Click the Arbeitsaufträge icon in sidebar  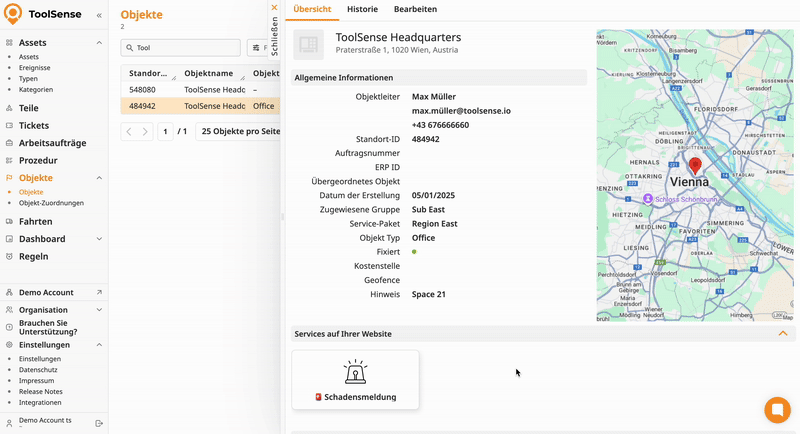tap(9, 143)
